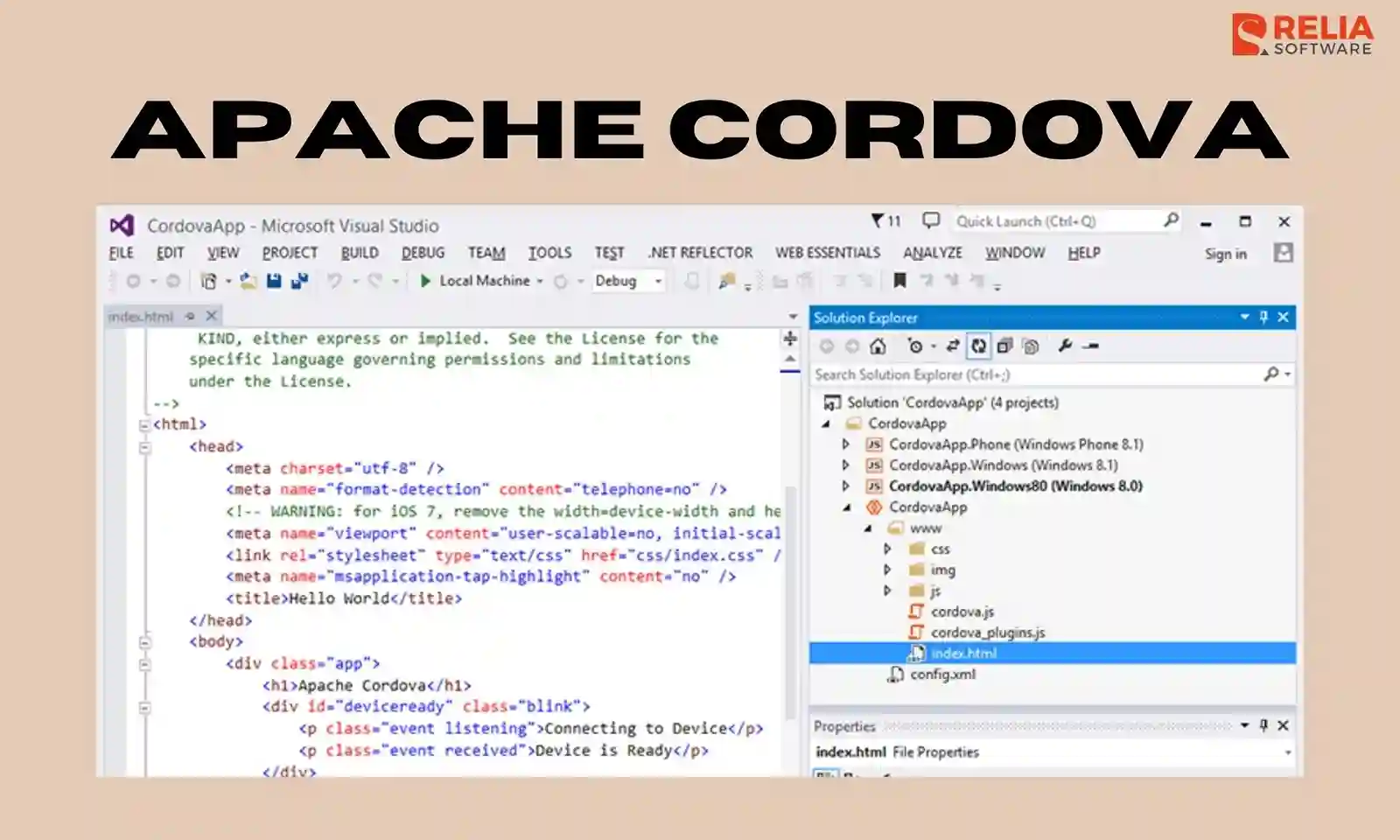The width and height of the screenshot is (1400, 840).
Task: Click the Local Machine run button label
Action: pos(484,281)
